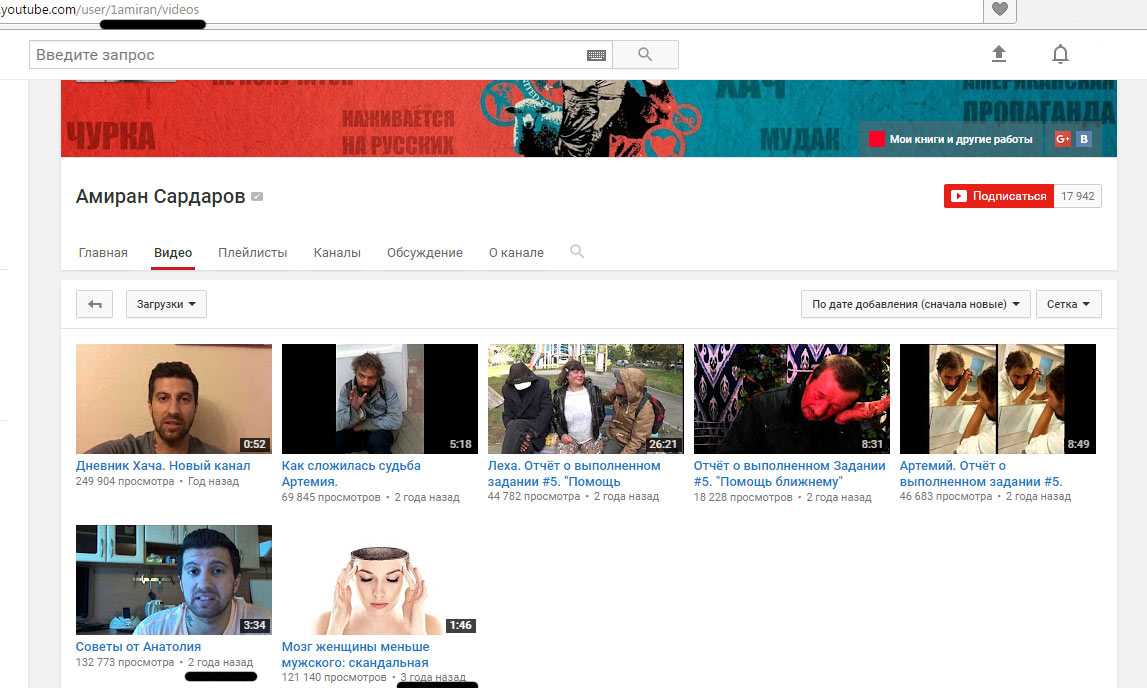The width and height of the screenshot is (1147, 688).
Task: Switch to the Плейлисты tab
Action: (x=252, y=253)
